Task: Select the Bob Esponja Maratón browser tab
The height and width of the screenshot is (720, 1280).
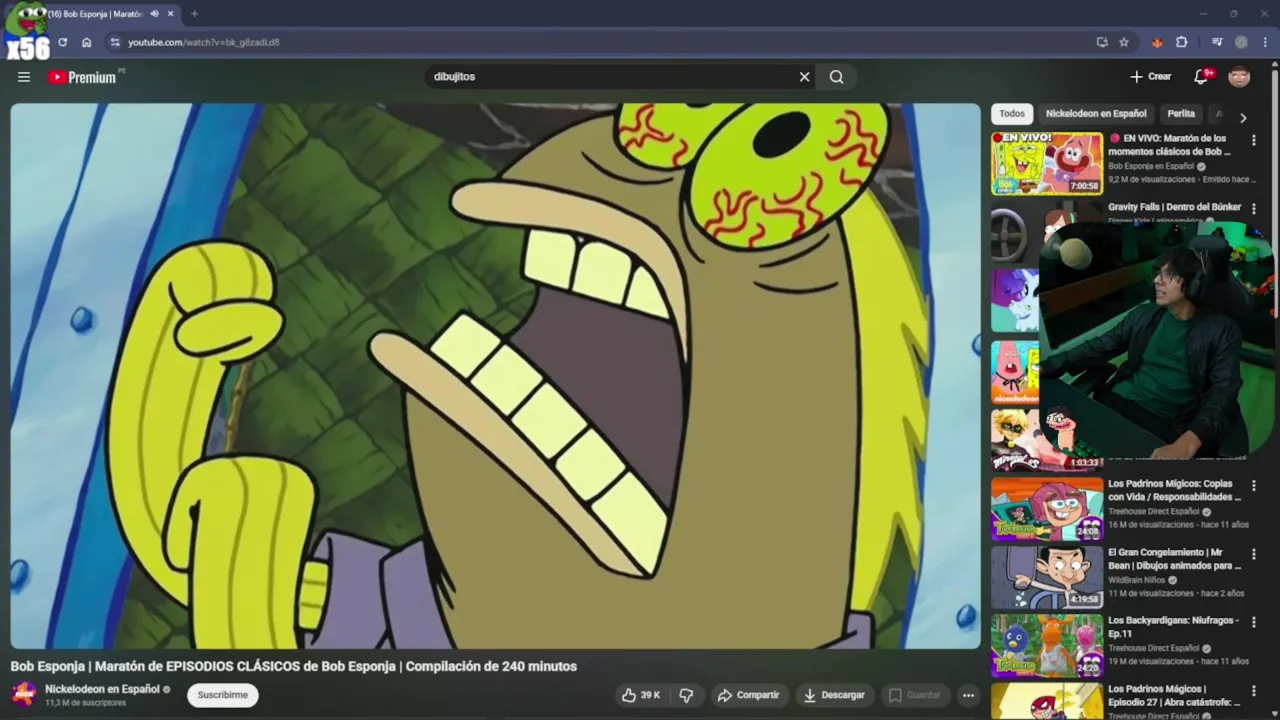Action: pos(96,14)
